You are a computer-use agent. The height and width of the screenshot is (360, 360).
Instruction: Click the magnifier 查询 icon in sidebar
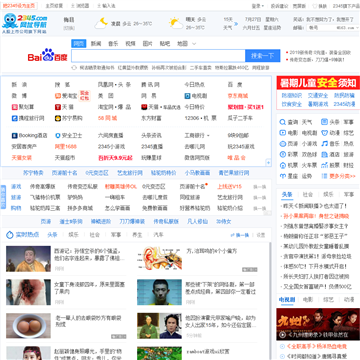[x=283, y=122]
